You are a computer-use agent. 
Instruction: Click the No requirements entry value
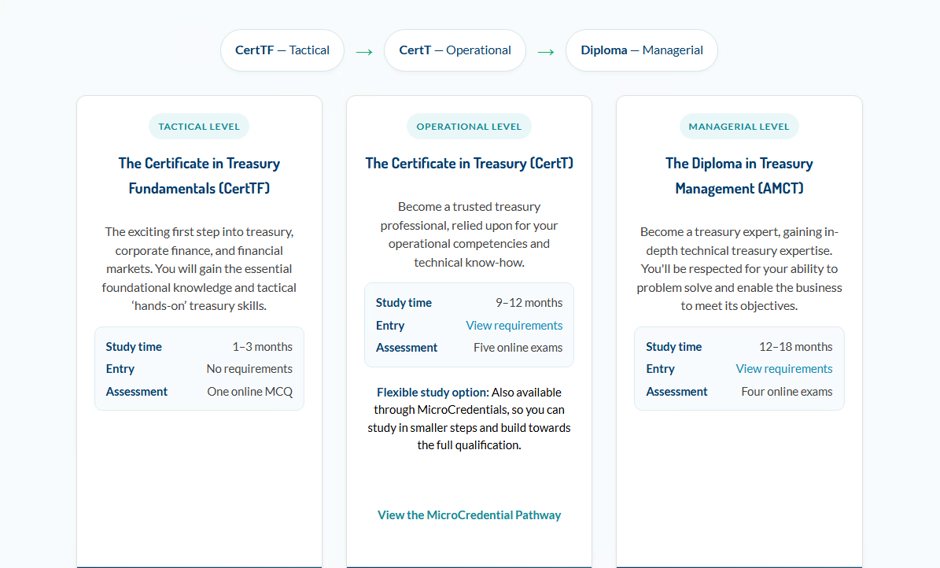pyautogui.click(x=249, y=369)
